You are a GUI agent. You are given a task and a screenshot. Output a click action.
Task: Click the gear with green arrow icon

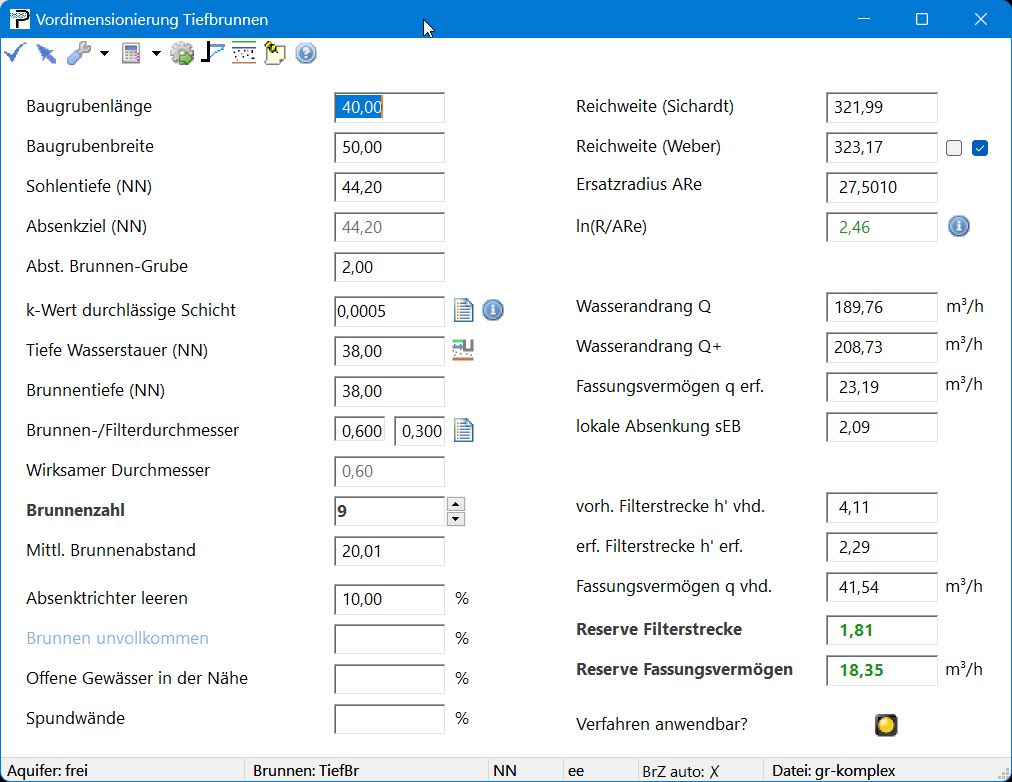click(182, 54)
